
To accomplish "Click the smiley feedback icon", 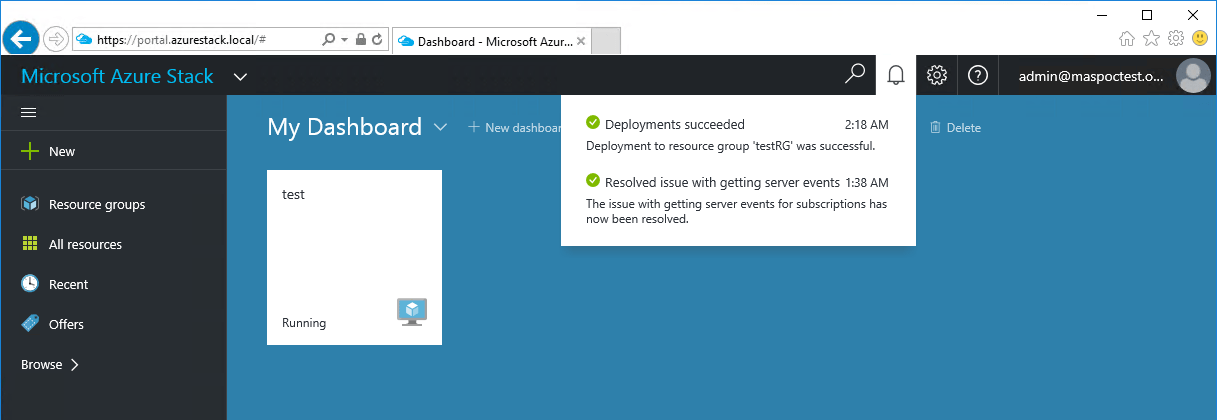I will [1200, 38].
